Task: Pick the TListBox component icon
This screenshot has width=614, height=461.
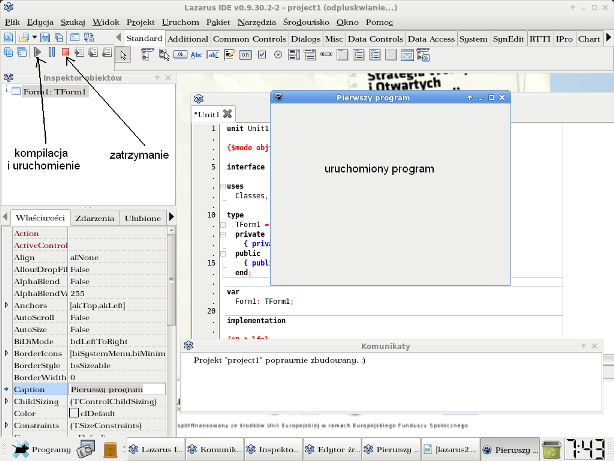Action: pos(294,55)
